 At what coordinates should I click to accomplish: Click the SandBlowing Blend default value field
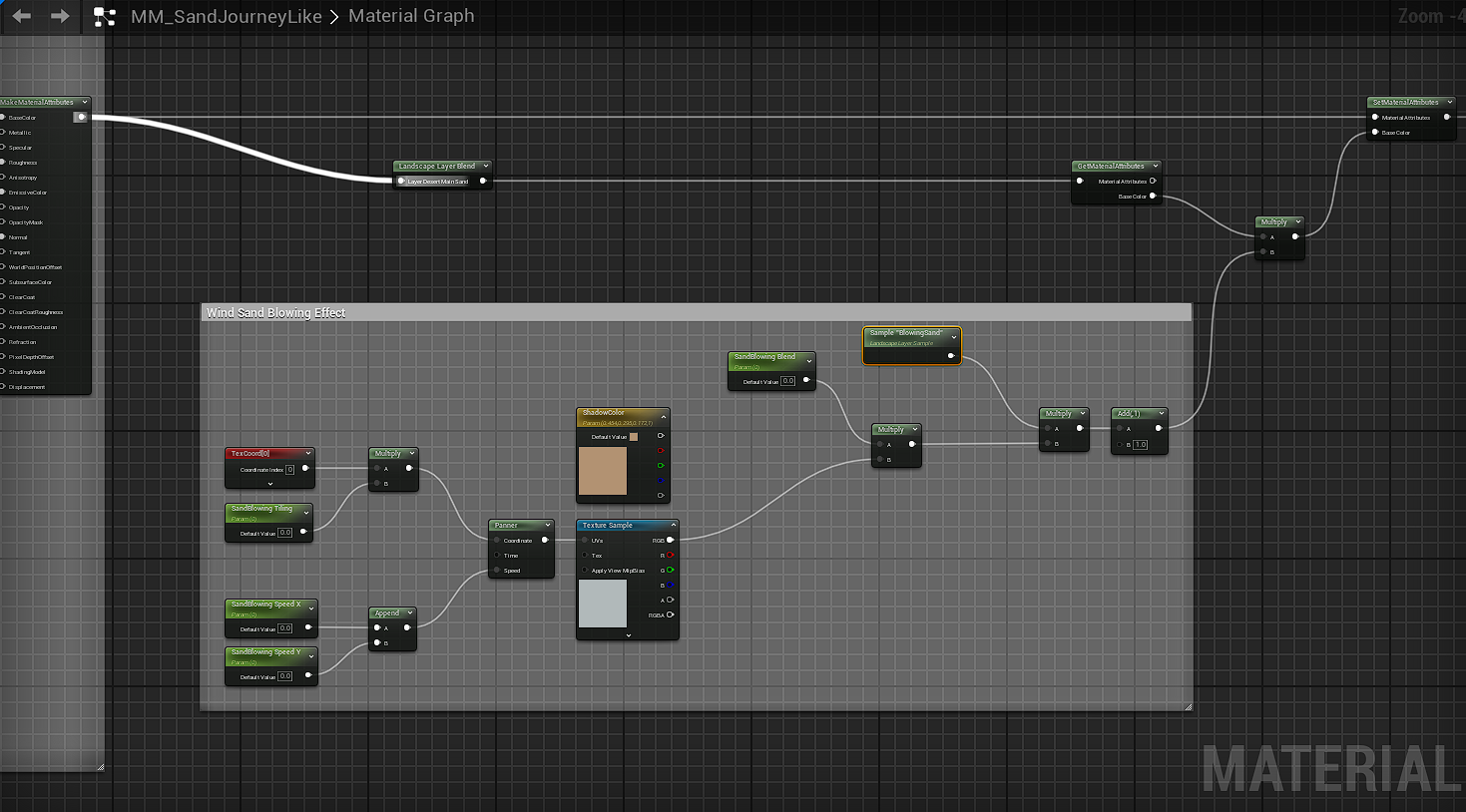(788, 381)
